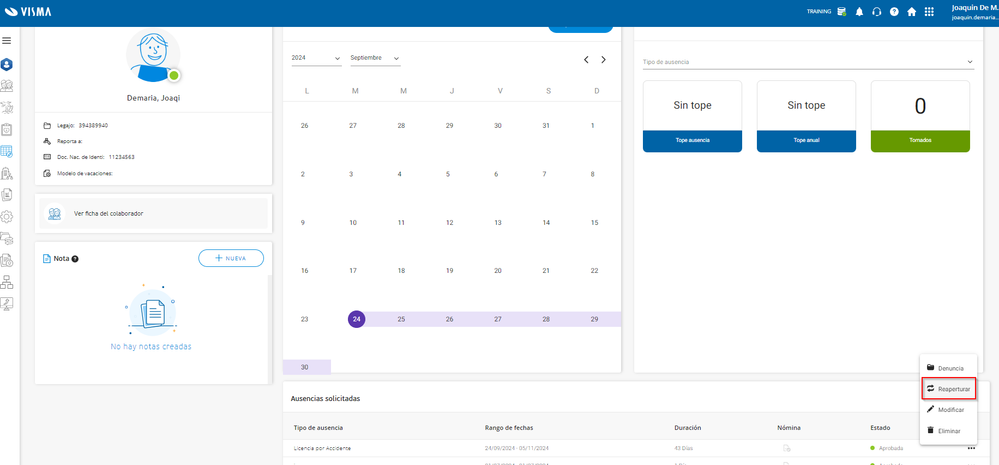Go to home via house icon
Viewport: 999px width, 465px height.
912,11
